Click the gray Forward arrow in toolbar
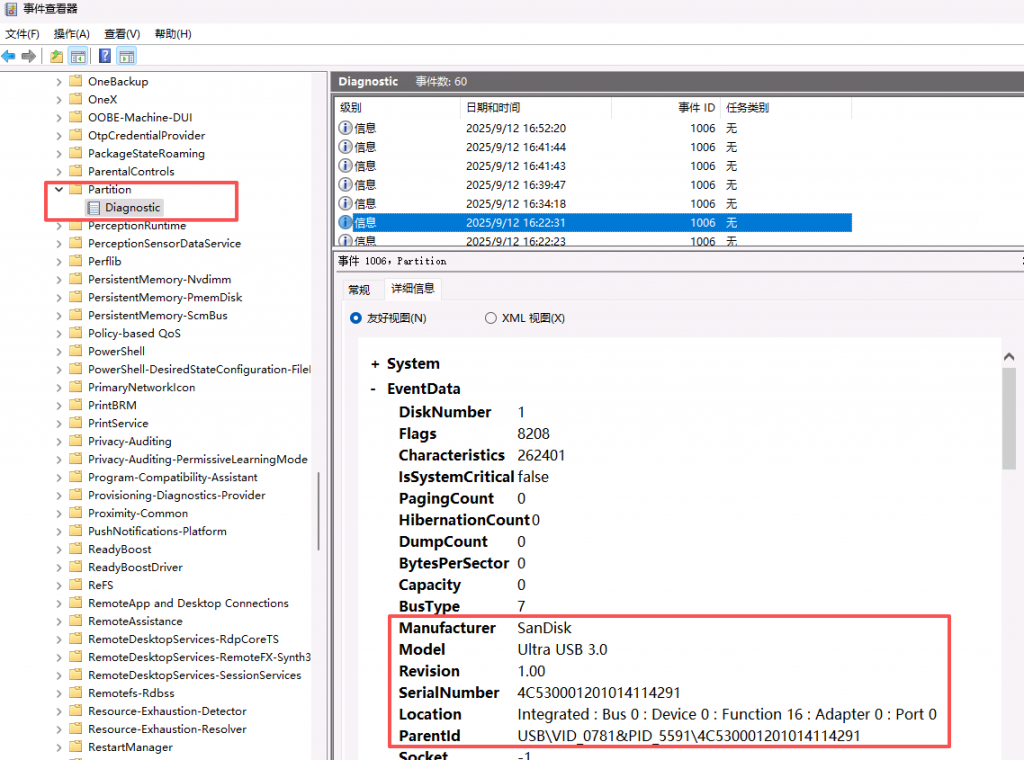The image size is (1024, 760). pyautogui.click(x=29, y=56)
